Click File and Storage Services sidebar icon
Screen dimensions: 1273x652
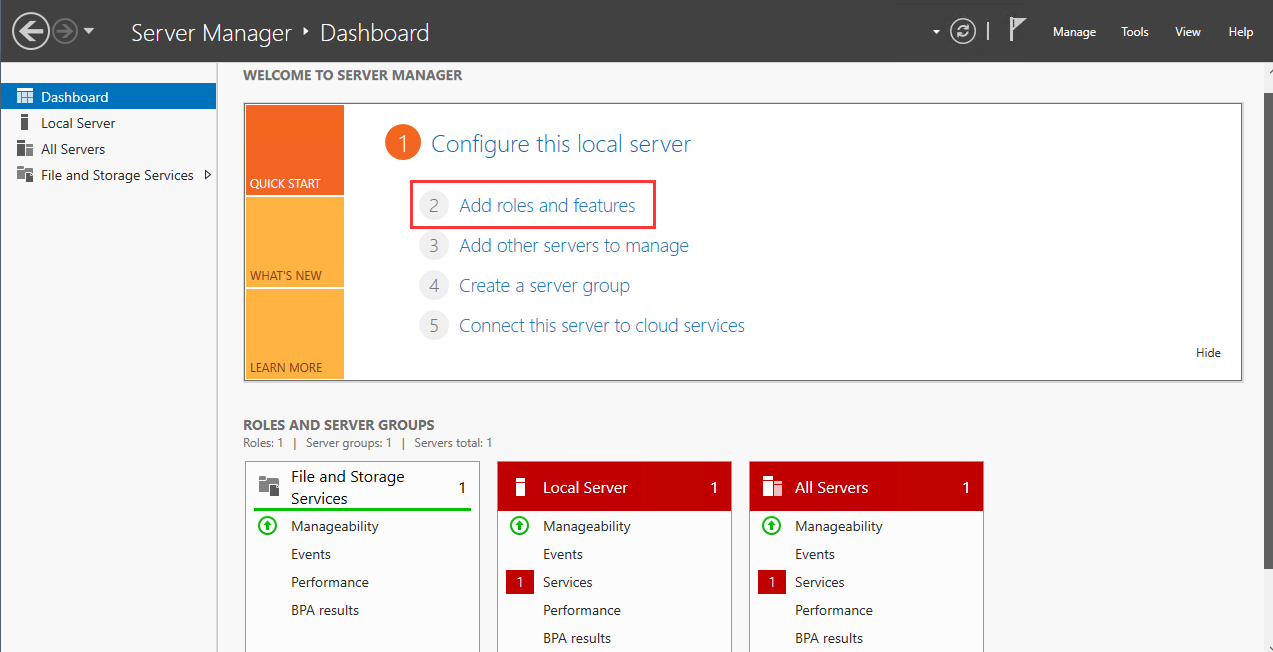(x=25, y=174)
